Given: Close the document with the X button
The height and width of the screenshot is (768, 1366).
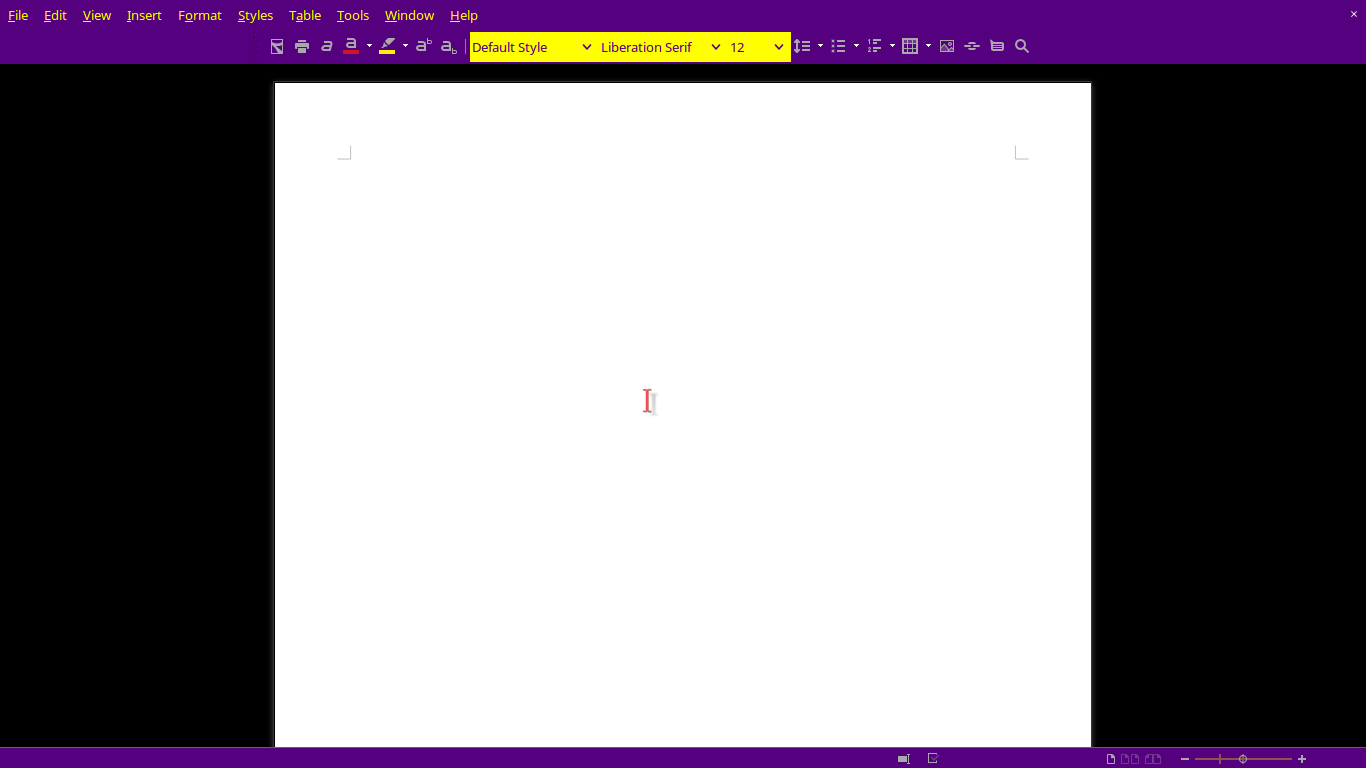Looking at the screenshot, I should click(x=1354, y=14).
